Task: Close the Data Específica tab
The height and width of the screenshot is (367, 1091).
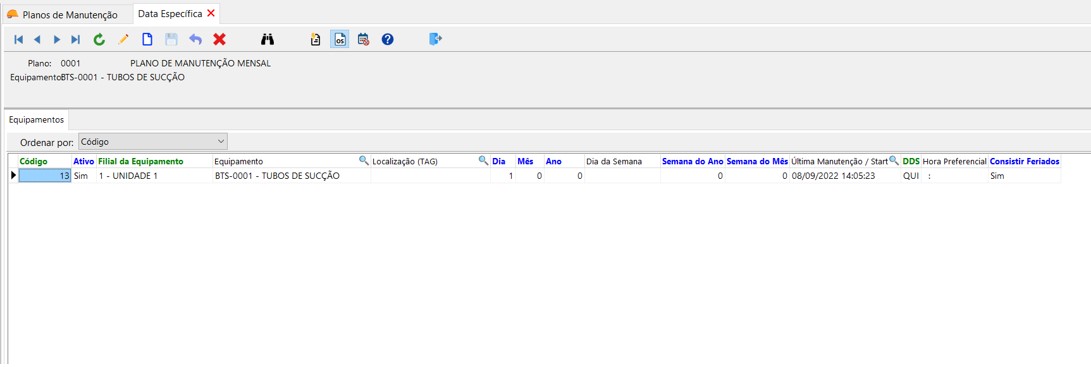Action: pos(211,13)
